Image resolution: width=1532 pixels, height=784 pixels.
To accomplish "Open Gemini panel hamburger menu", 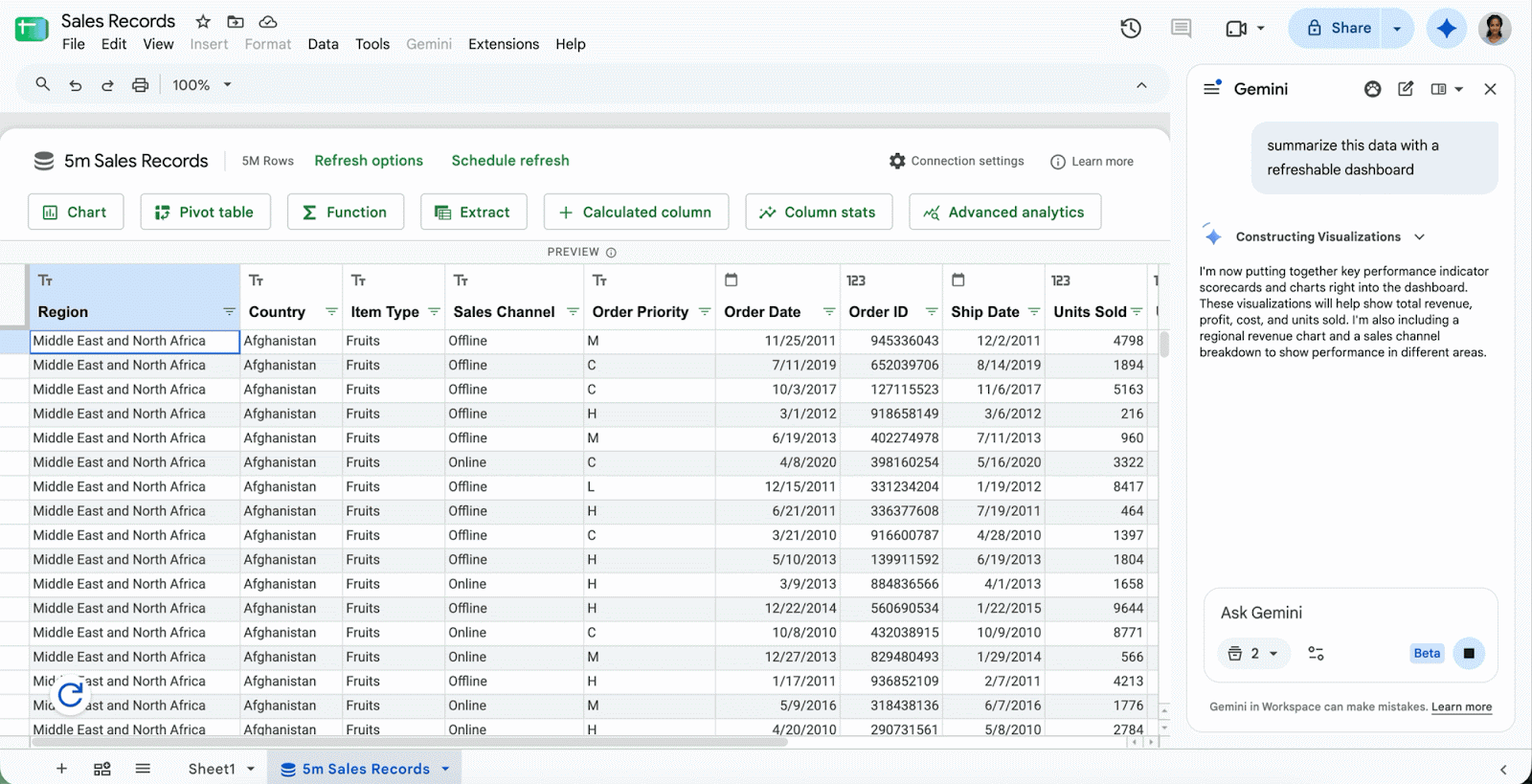I will 1212,88.
